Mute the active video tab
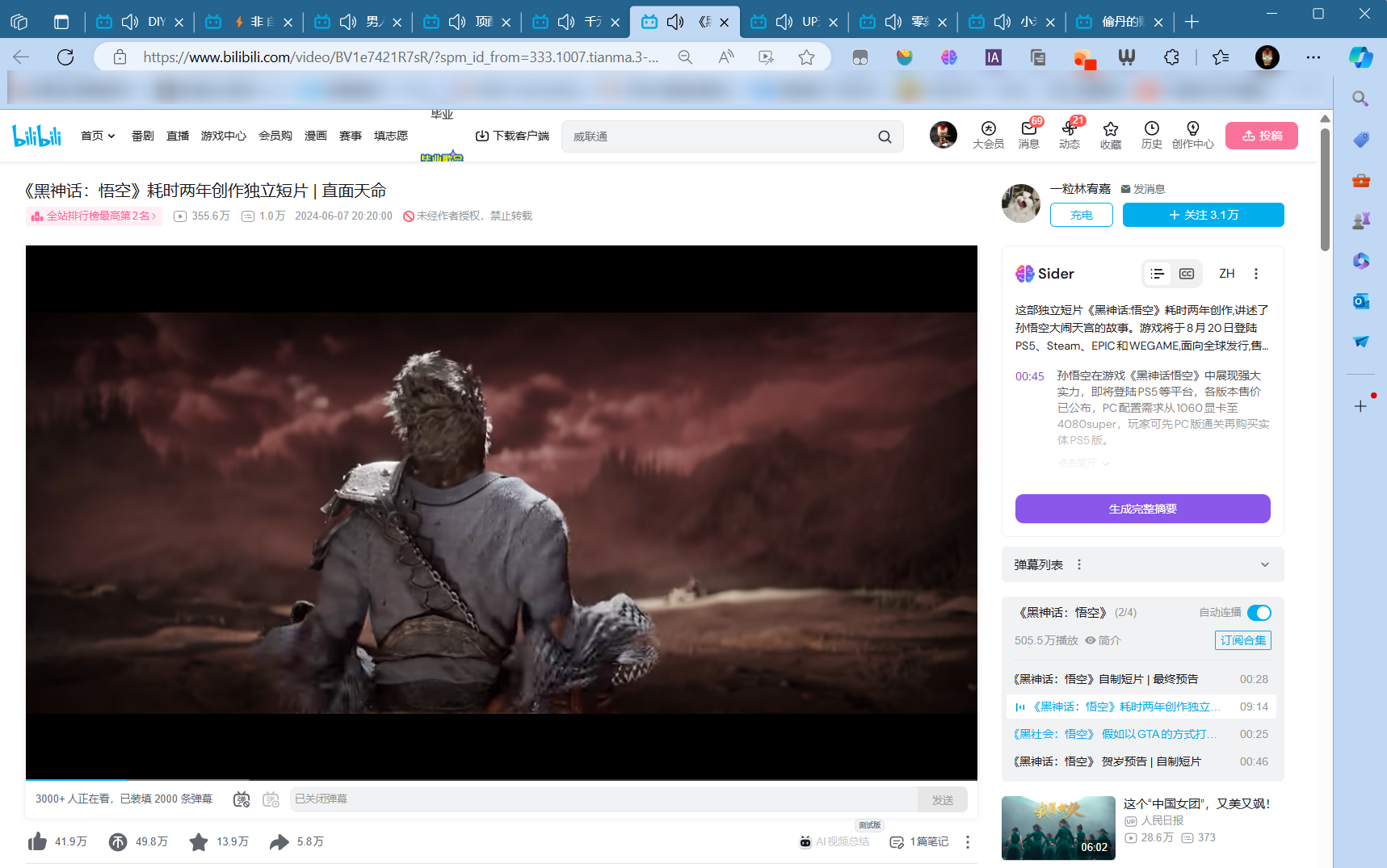 tap(675, 22)
